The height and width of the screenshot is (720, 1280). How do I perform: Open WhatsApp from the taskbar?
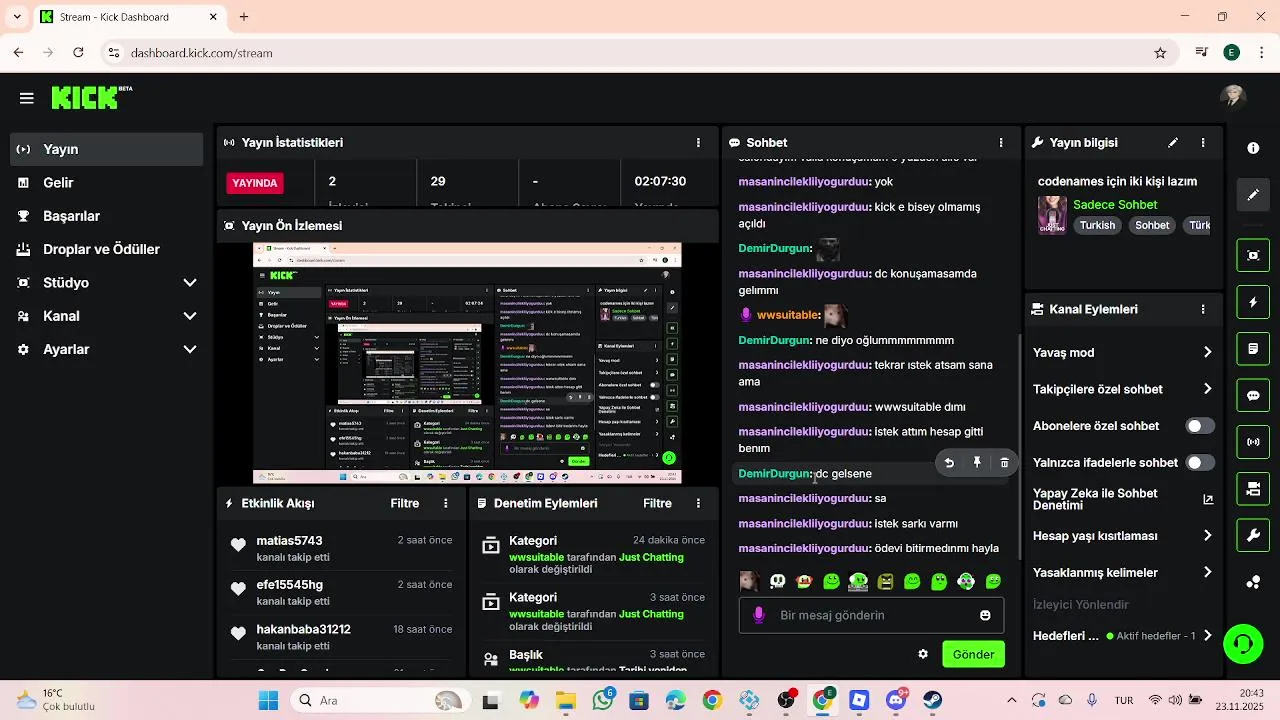pyautogui.click(x=602, y=701)
